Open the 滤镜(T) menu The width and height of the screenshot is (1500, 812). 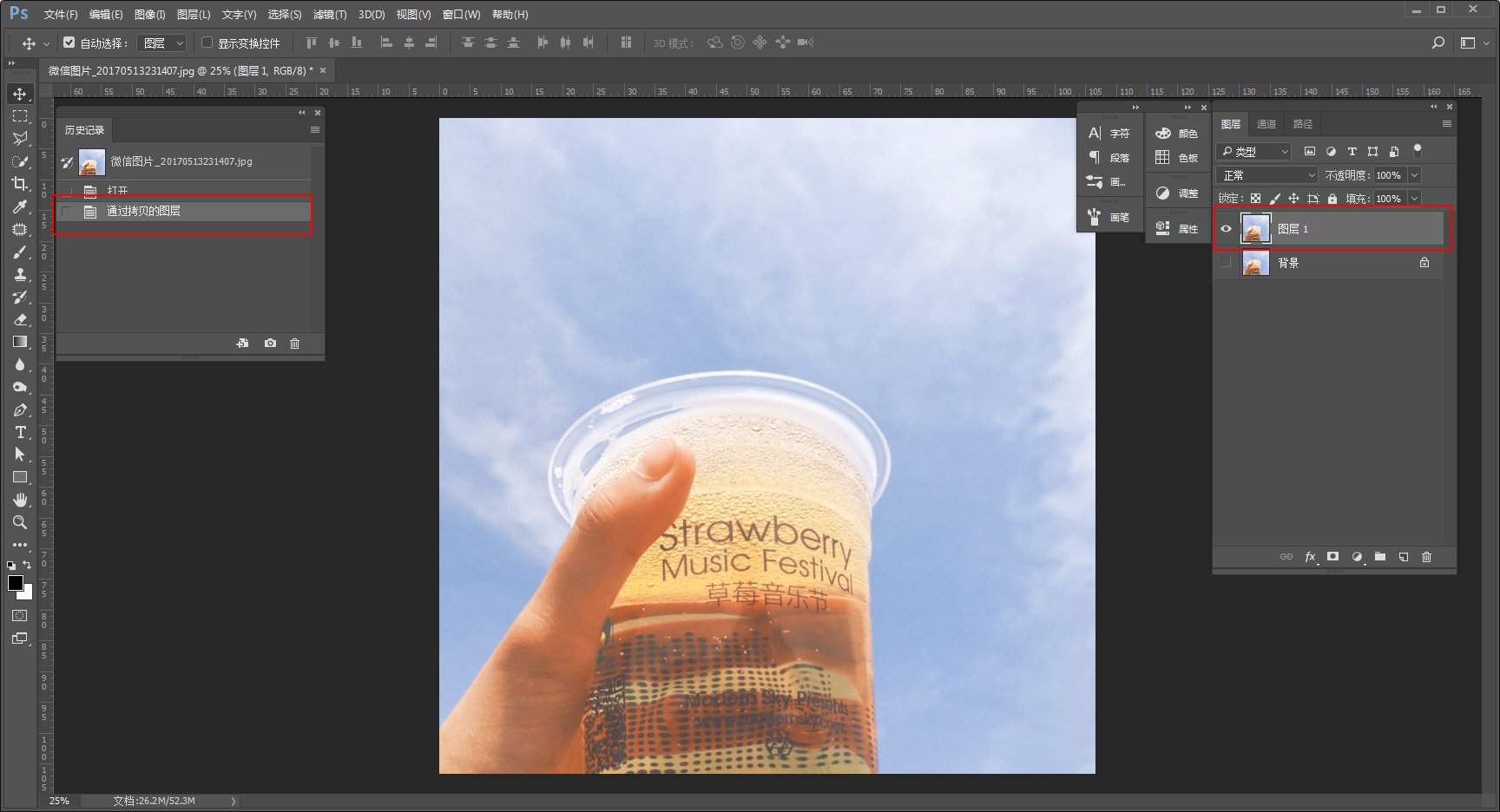tap(330, 15)
